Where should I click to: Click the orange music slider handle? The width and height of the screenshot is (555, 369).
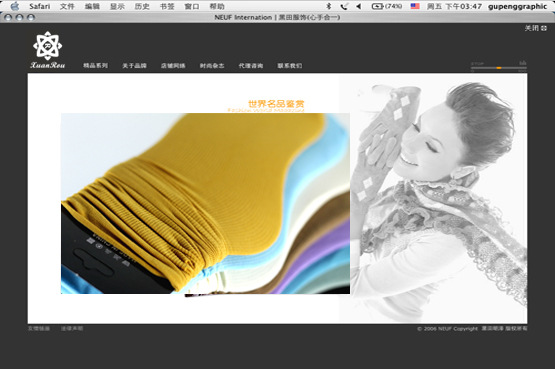(x=499, y=68)
